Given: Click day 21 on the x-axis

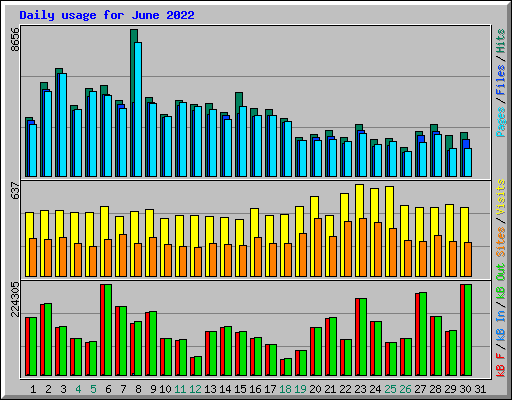Looking at the screenshot, I should tap(330, 389).
